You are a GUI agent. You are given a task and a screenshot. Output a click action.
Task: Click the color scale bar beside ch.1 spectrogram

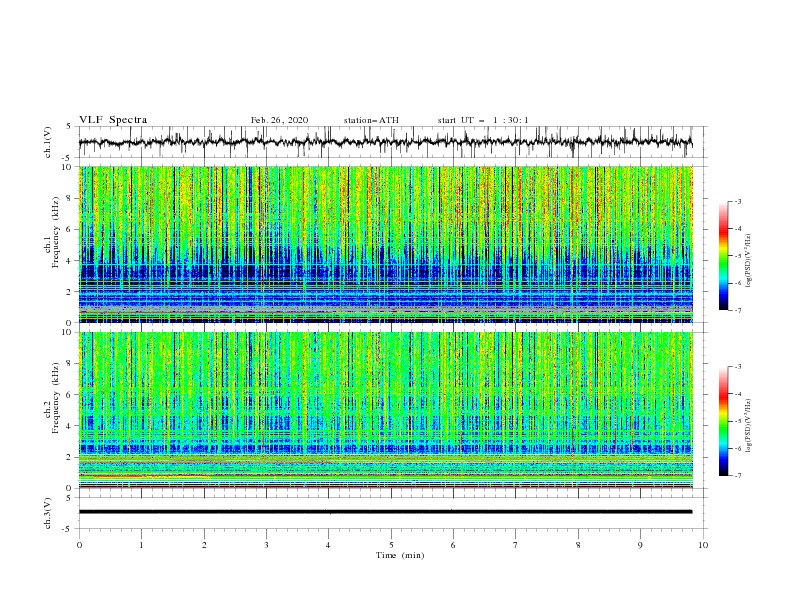pos(723,256)
